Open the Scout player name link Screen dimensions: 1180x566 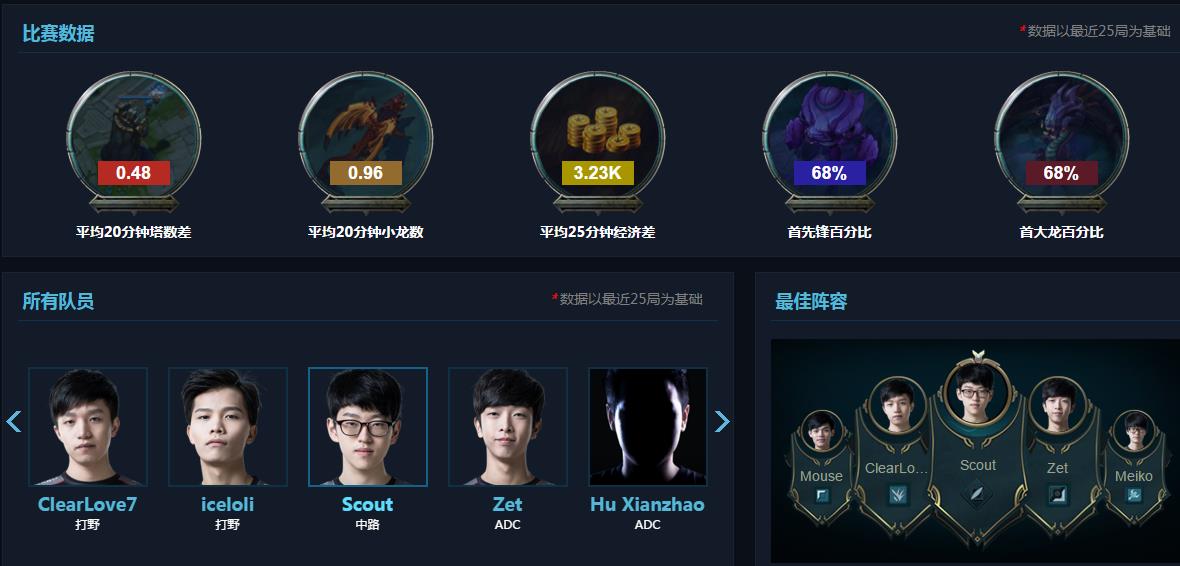click(x=367, y=504)
